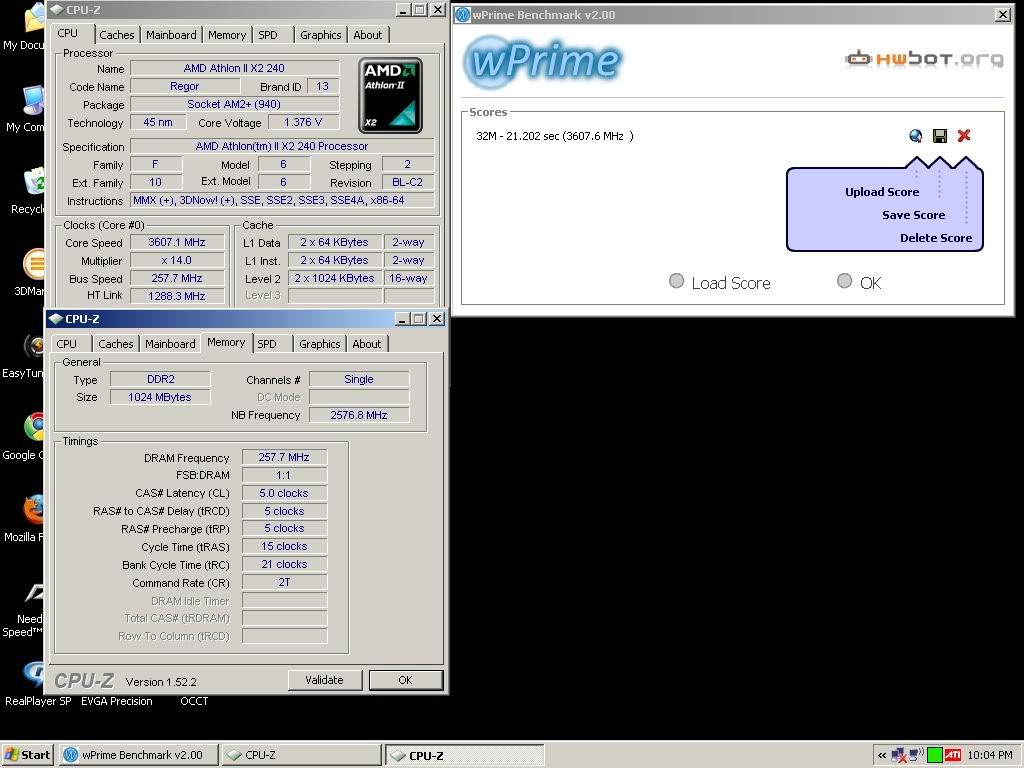
Task: Click the floppy disk Save Score icon
Action: click(x=939, y=135)
